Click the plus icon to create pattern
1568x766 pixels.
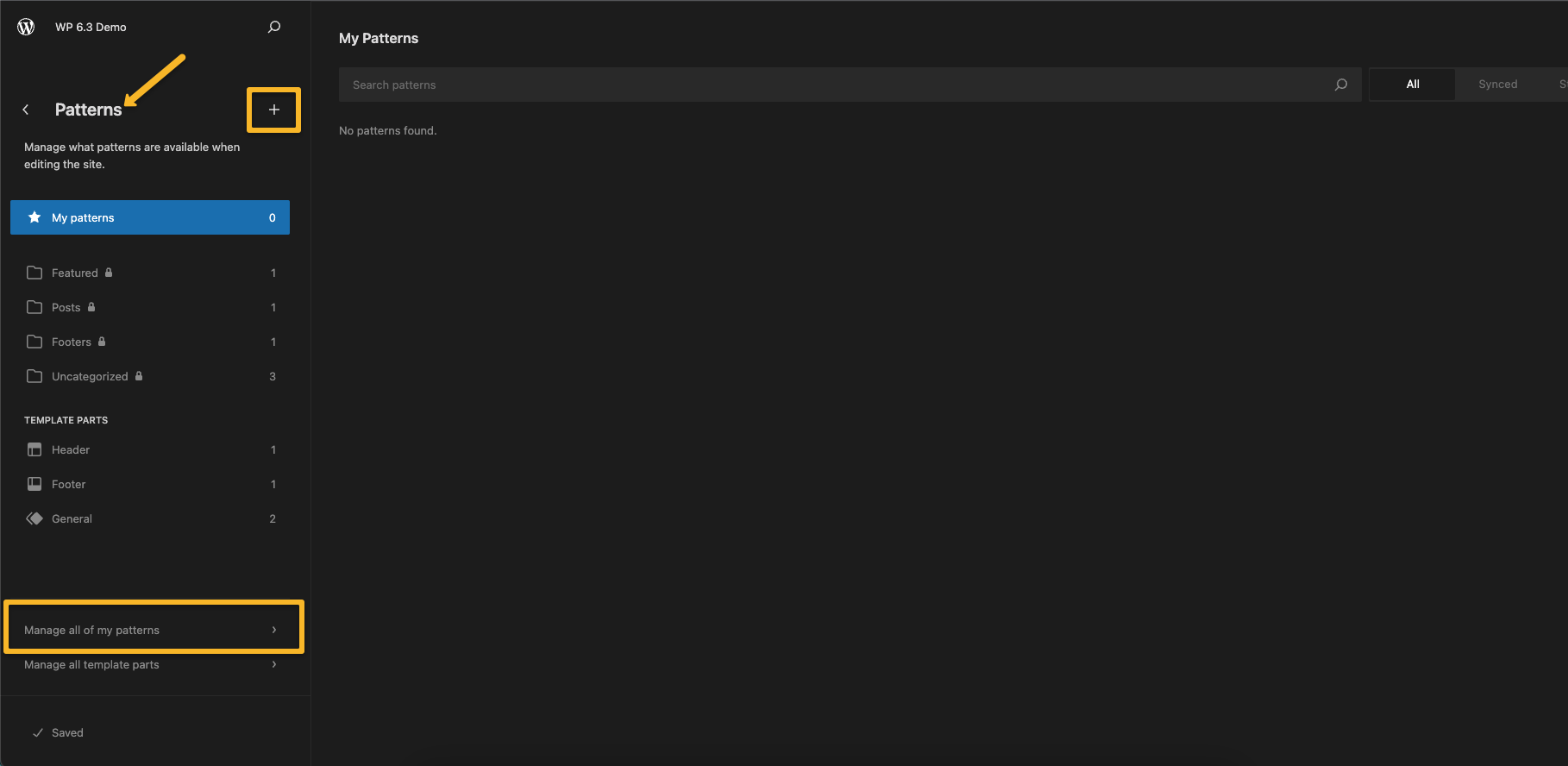[274, 110]
